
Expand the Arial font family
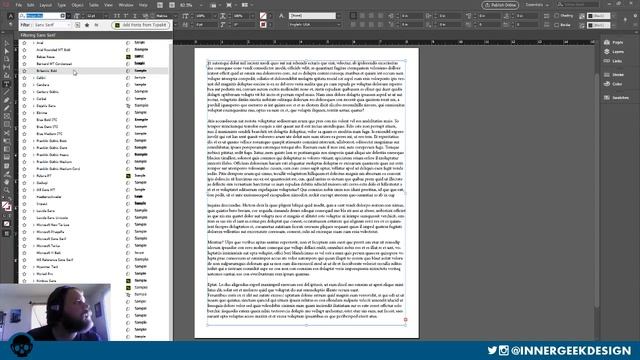click(x=33, y=43)
